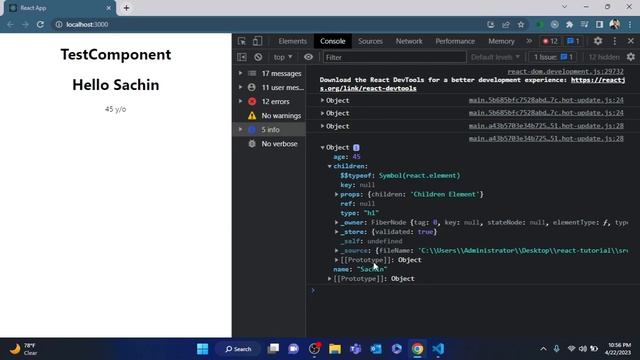Open the DevTools three-dot customize menu
The width and height of the screenshot is (640, 360).
(x=615, y=41)
